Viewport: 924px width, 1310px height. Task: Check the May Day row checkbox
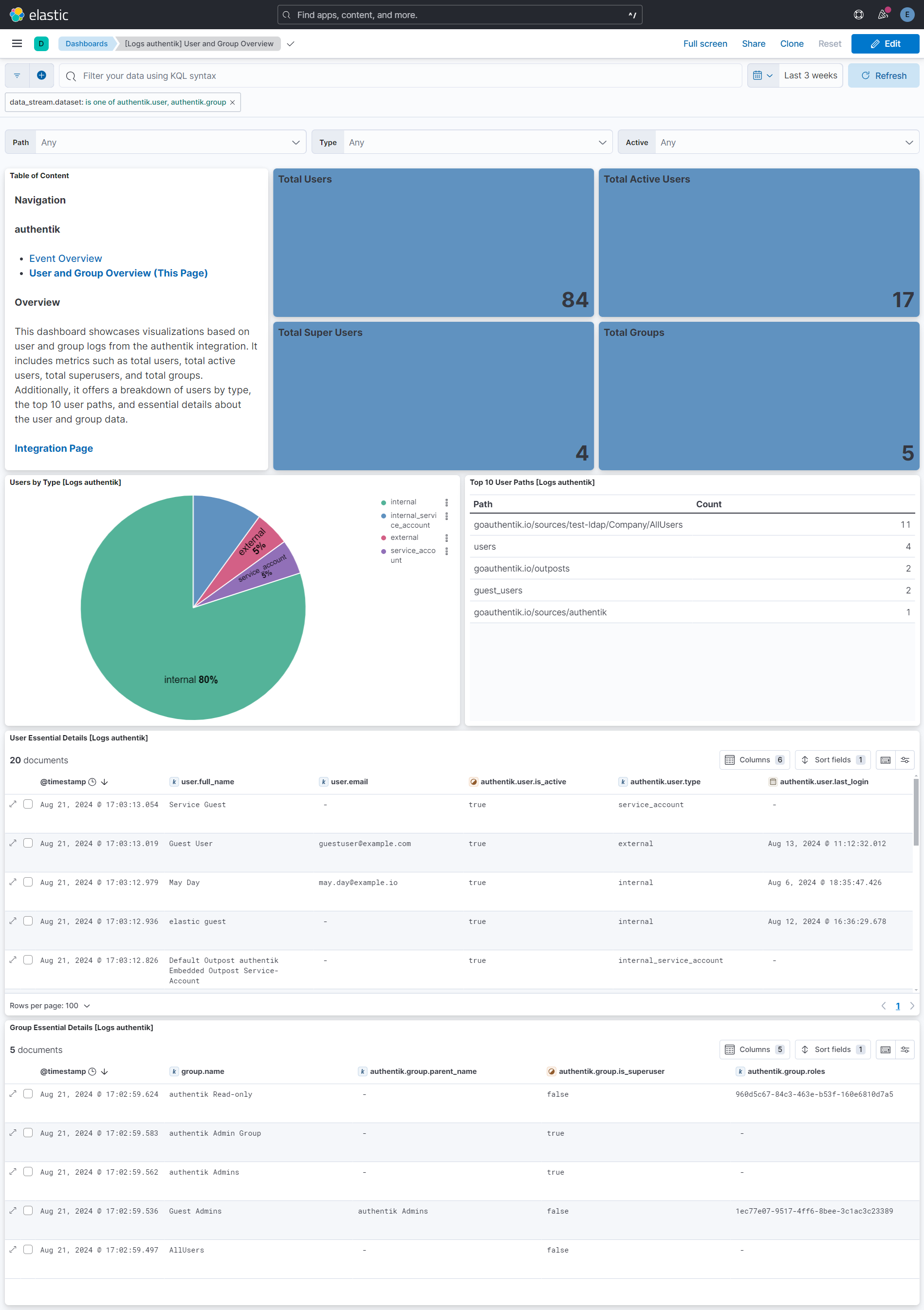[28, 882]
